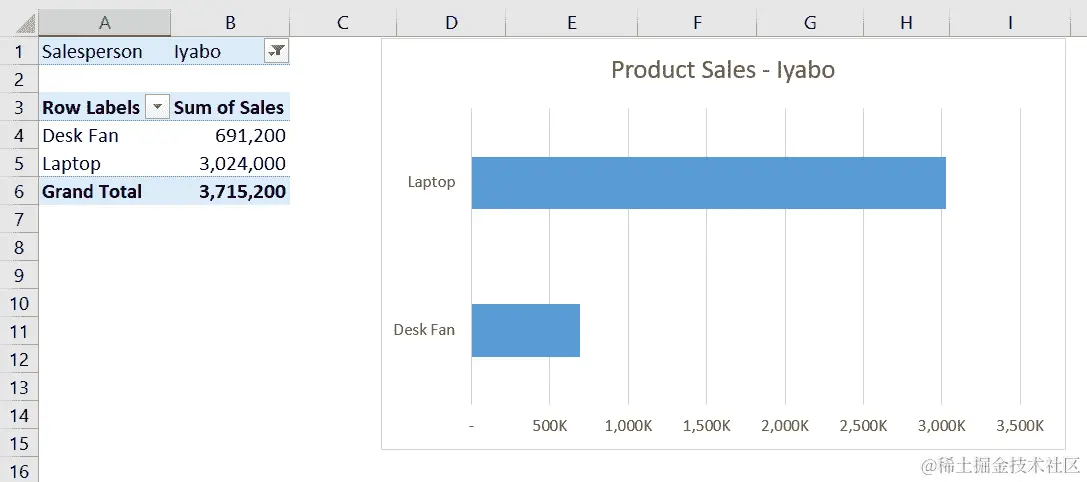Click the Select All corner triangle
This screenshot has width=1087, height=482.
(26, 26)
